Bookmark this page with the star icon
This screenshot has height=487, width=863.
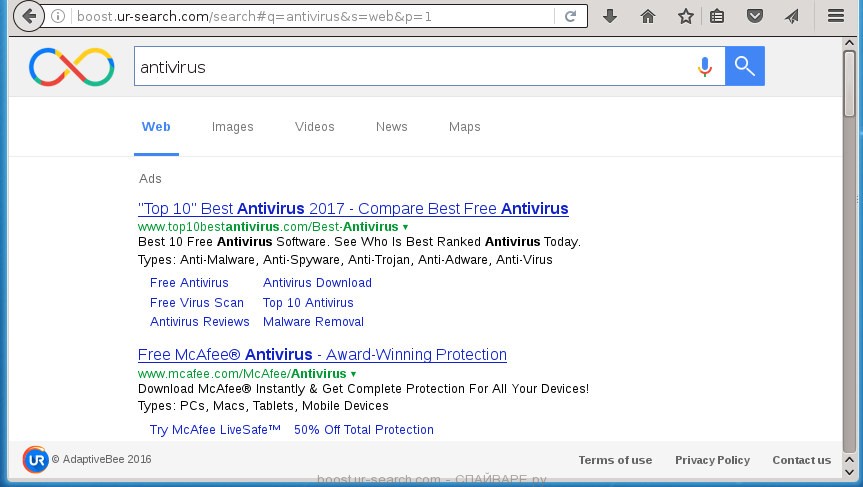[685, 16]
